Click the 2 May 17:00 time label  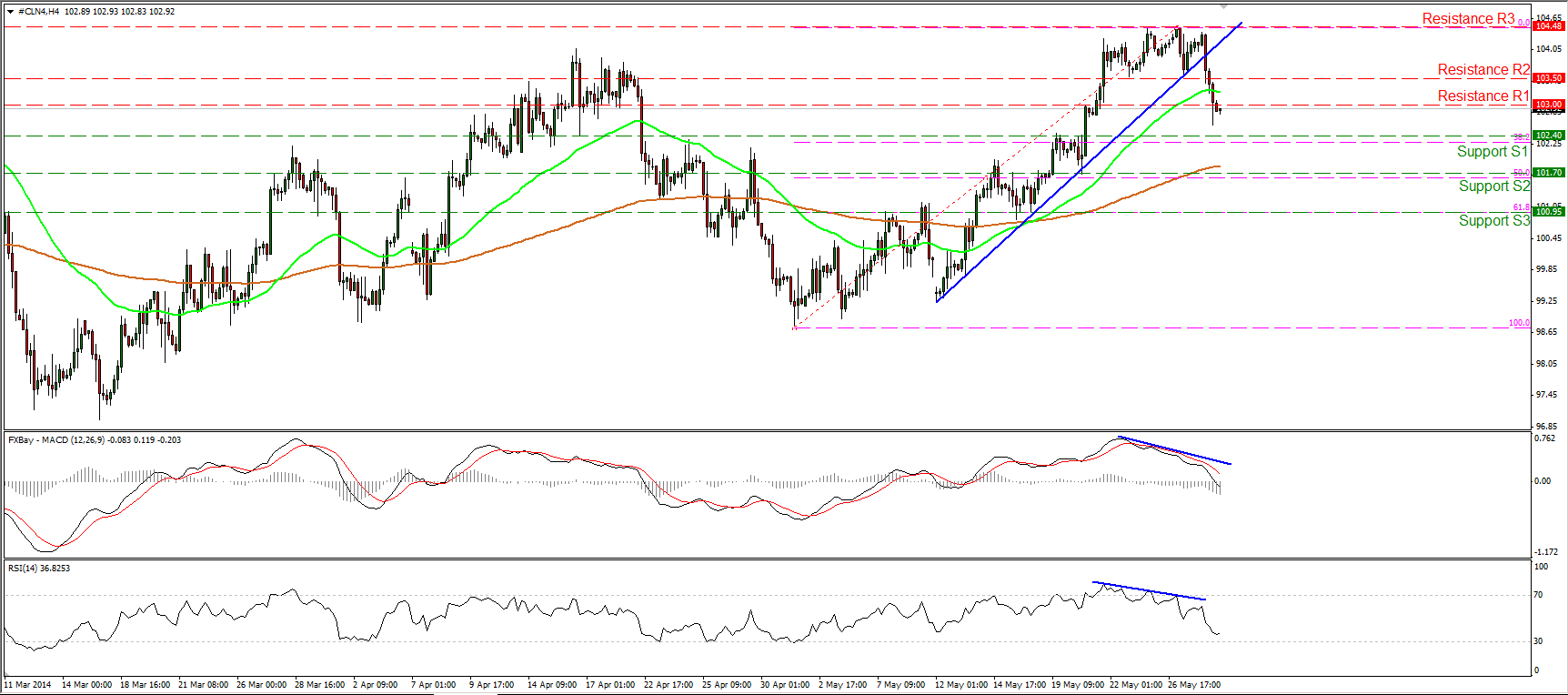[842, 685]
